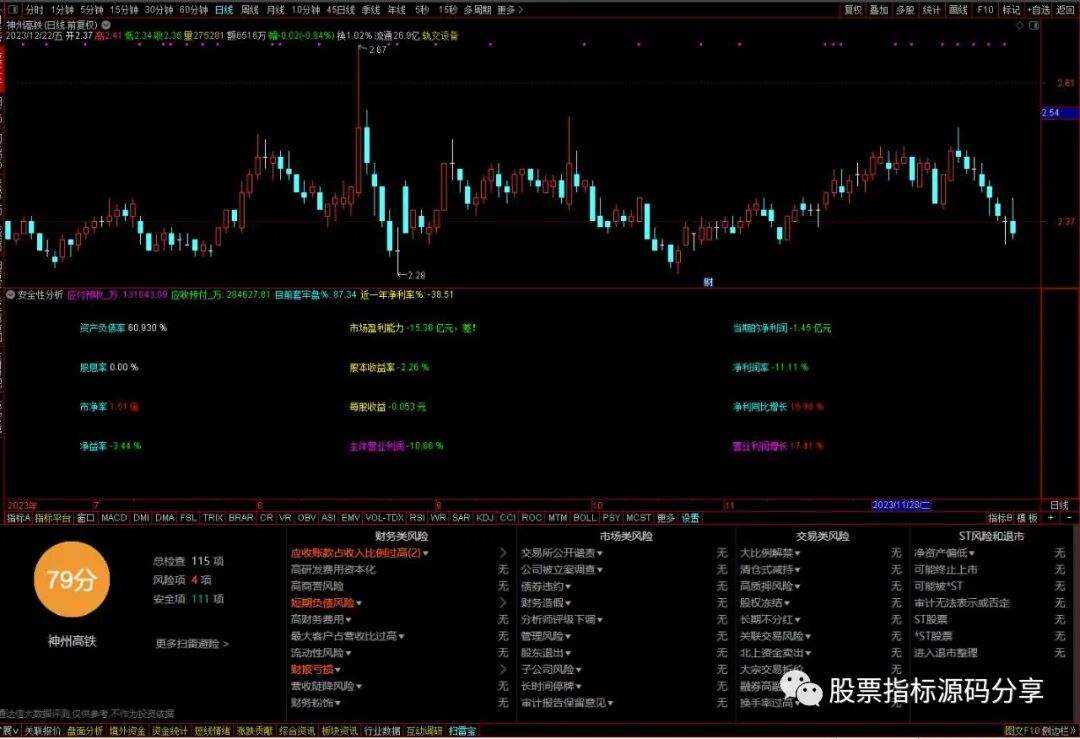Open 资金统计 bottom tab
Viewport: 1080px width, 739px height.
[169, 731]
